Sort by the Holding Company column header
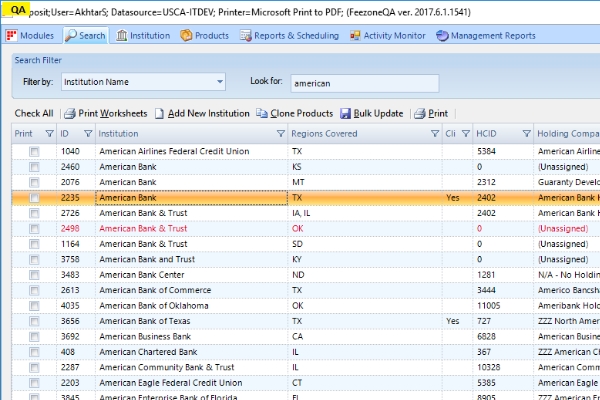 568,134
